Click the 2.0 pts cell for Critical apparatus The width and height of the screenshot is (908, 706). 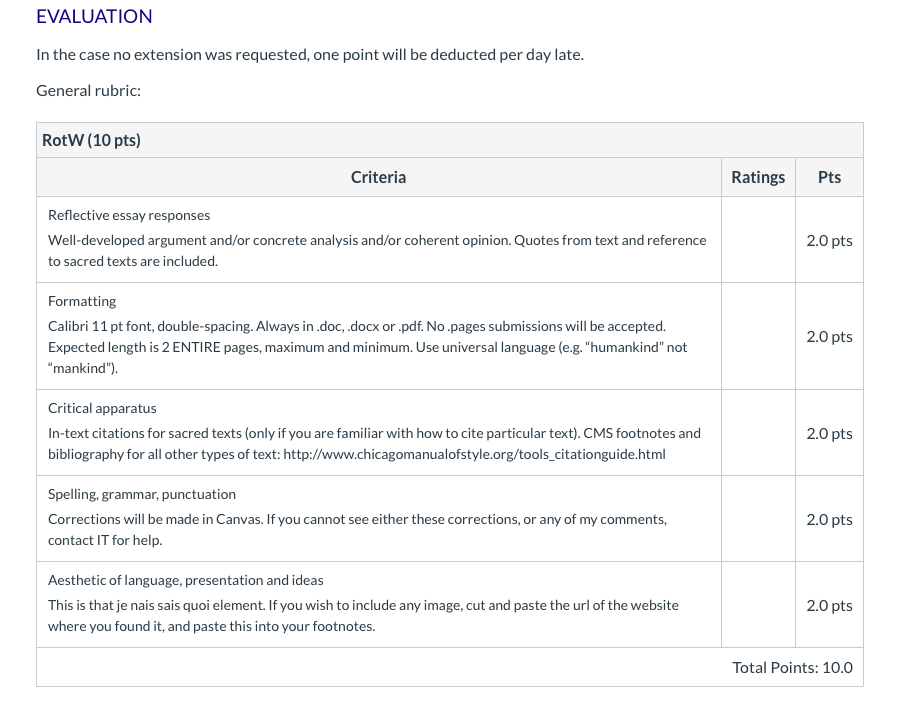[x=829, y=434]
